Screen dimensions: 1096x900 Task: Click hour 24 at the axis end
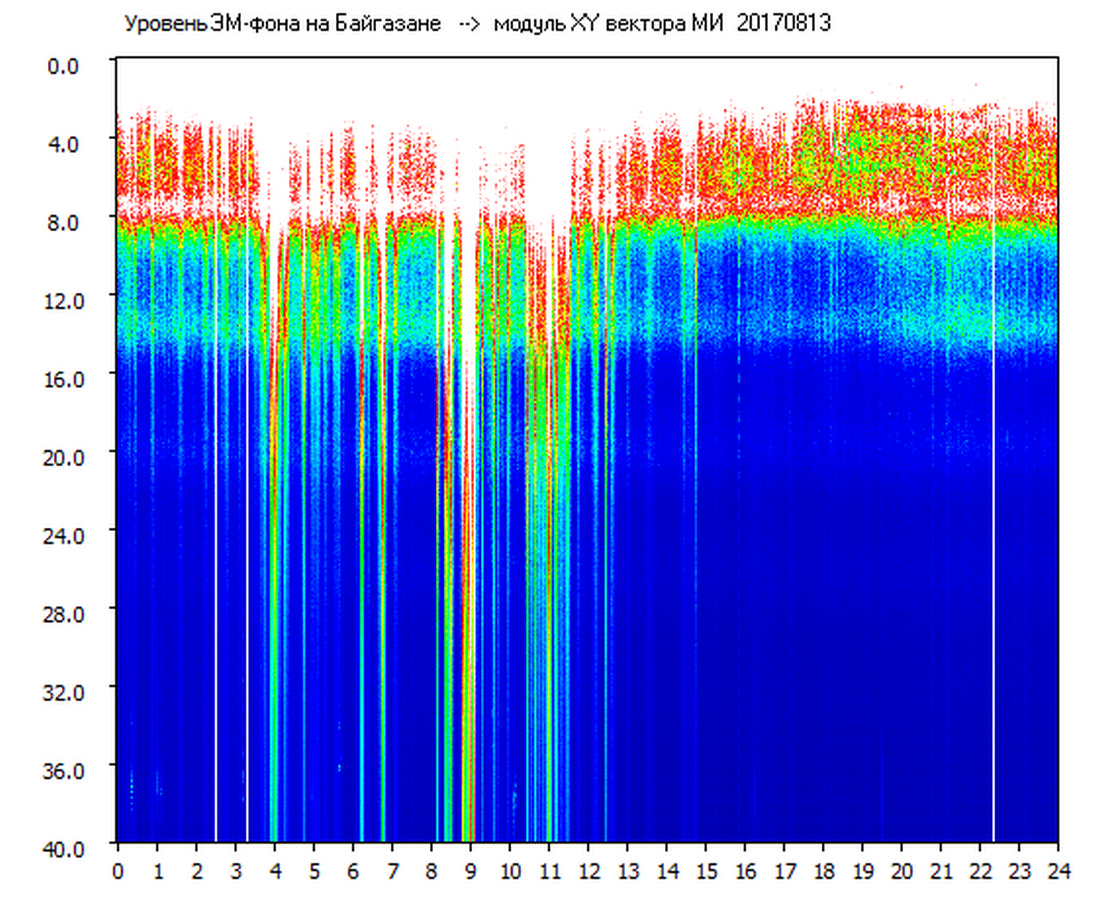[x=1058, y=870]
